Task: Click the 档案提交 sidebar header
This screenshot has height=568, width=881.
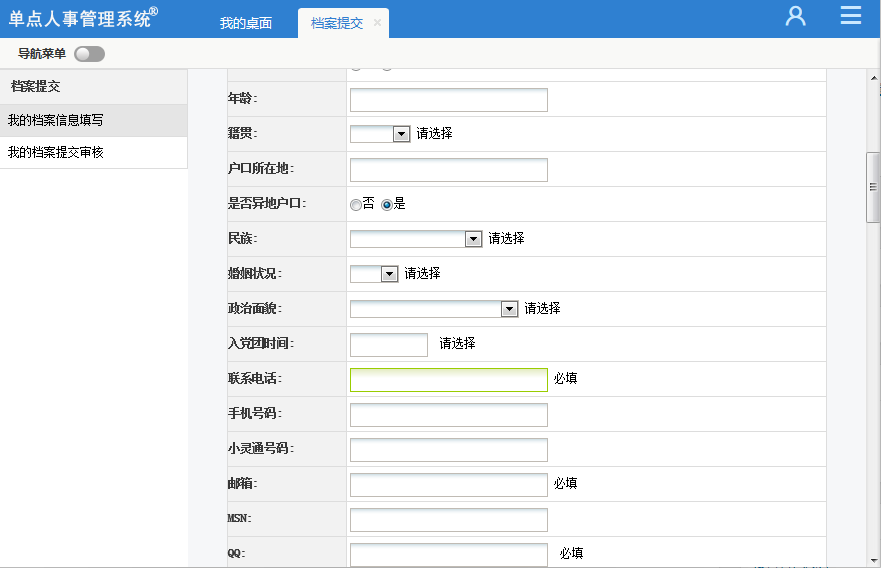Action: point(93,87)
